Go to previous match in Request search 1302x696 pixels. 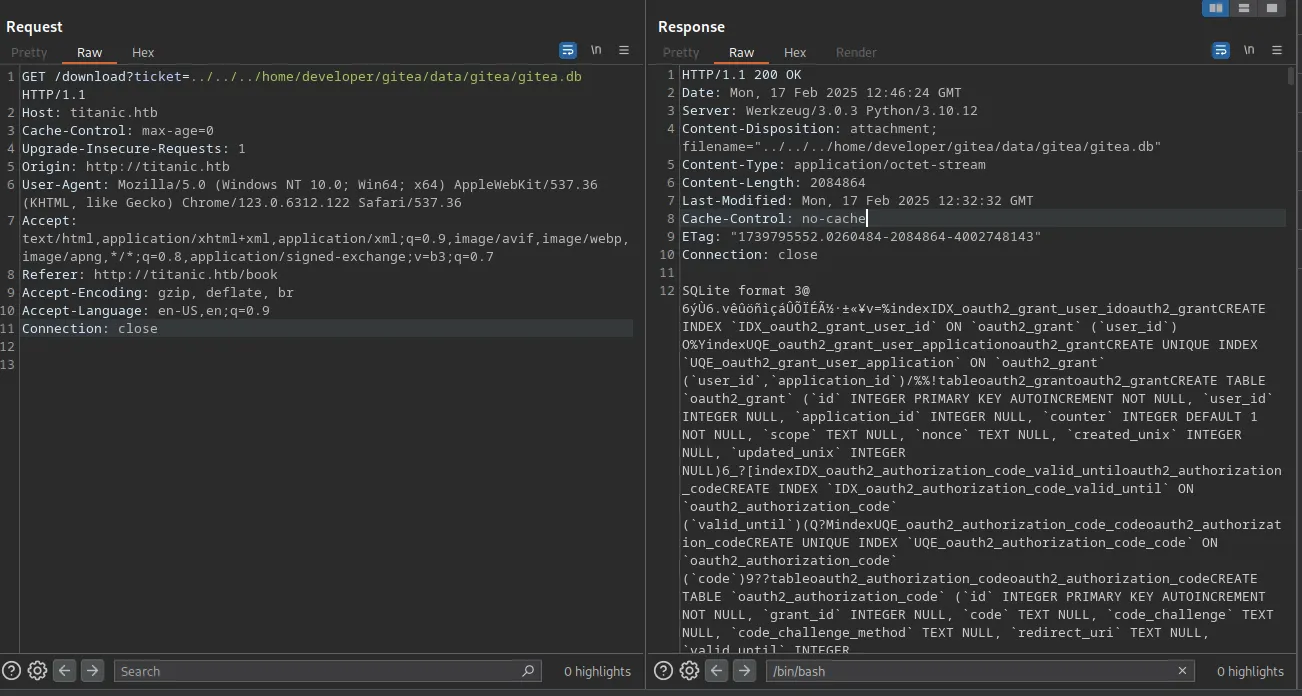(65, 671)
